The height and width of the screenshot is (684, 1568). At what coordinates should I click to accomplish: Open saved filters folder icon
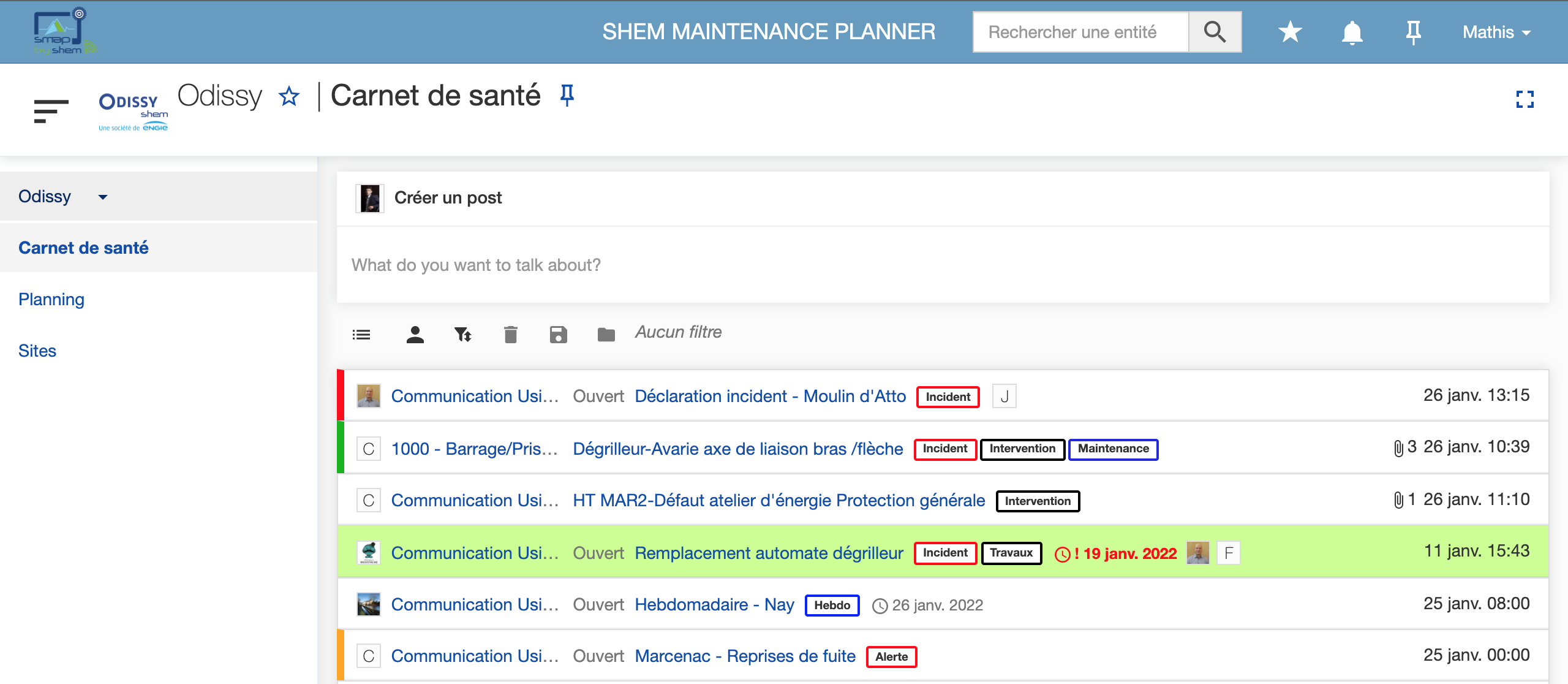pos(605,334)
